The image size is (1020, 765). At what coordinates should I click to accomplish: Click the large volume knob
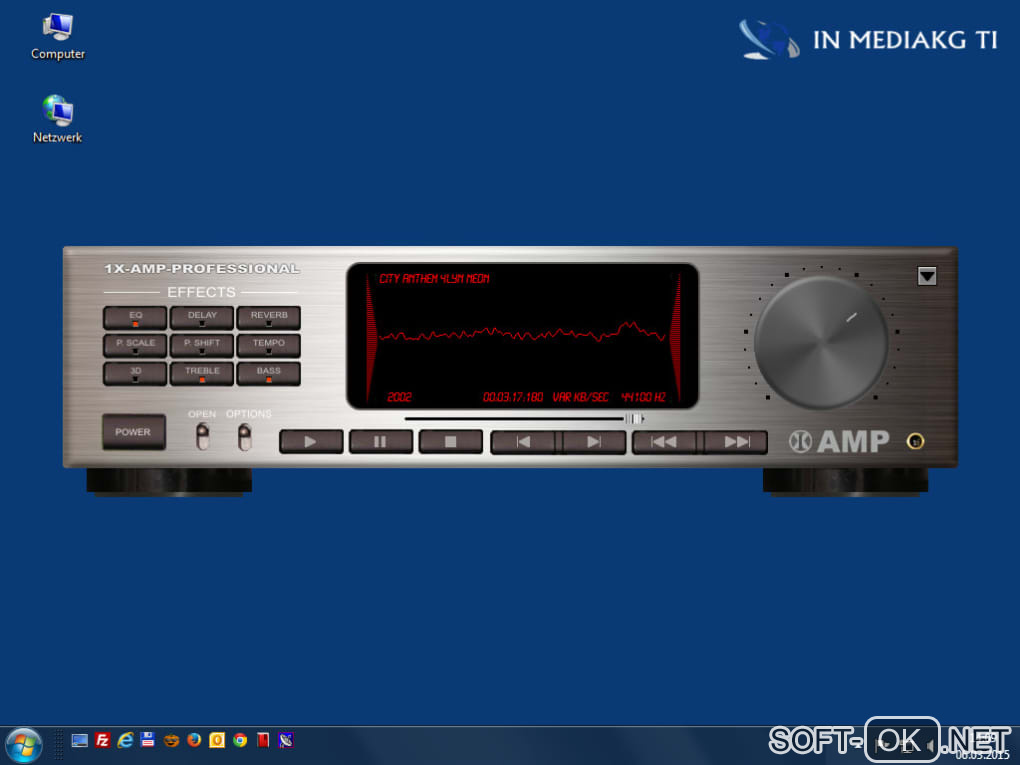(x=821, y=342)
